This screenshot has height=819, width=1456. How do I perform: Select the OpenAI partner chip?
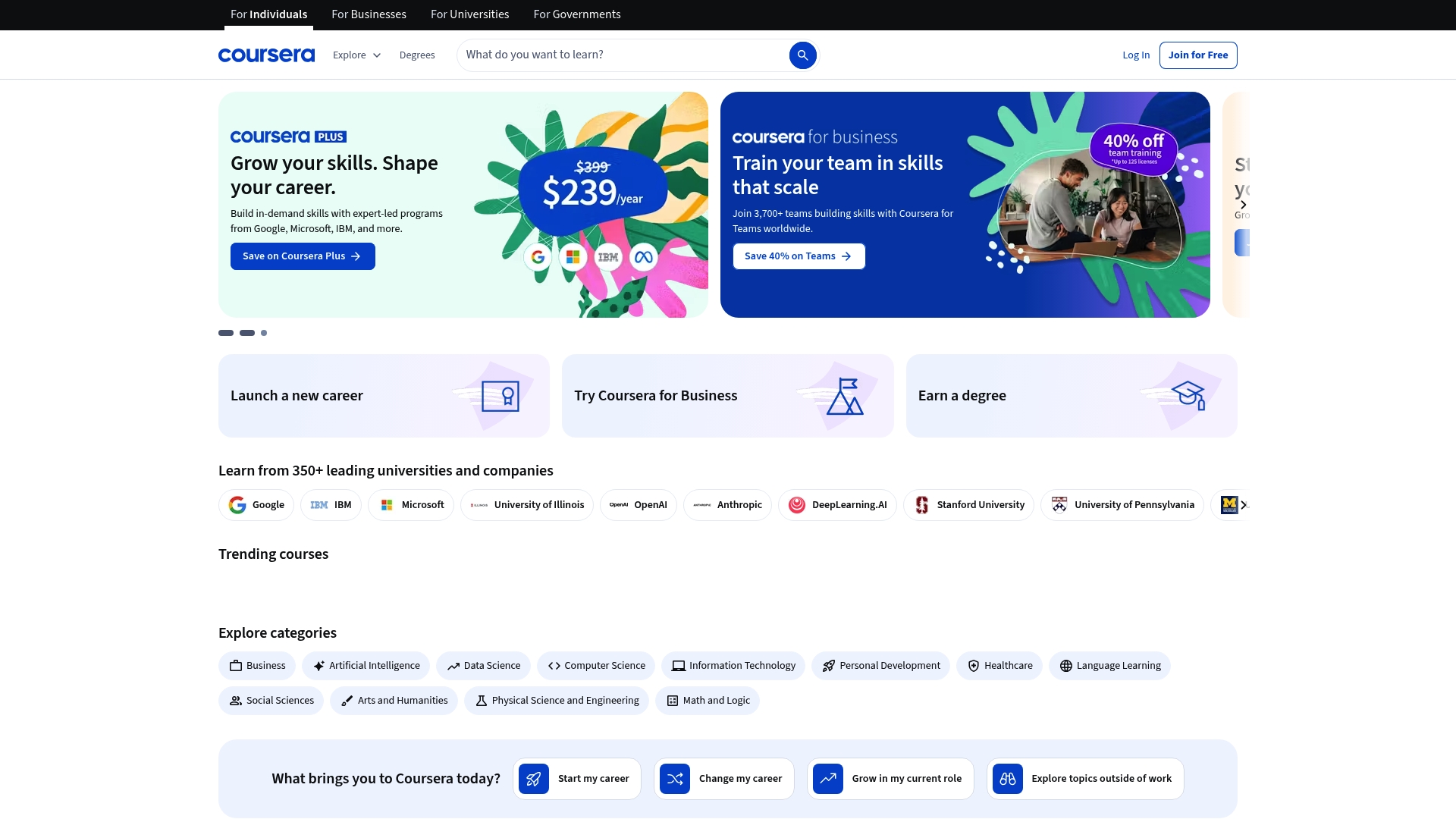[639, 505]
